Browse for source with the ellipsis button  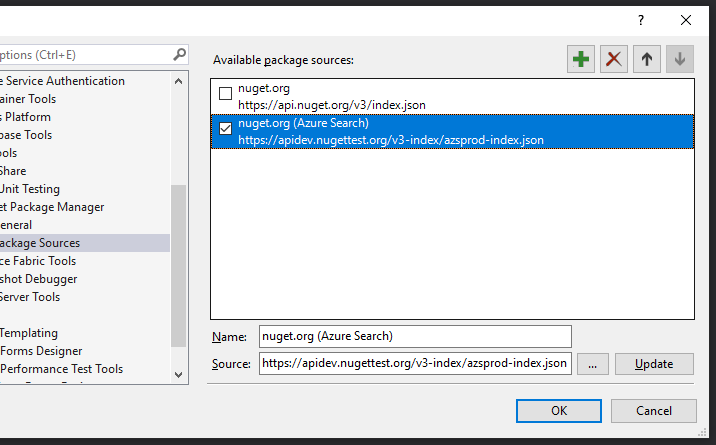tap(593, 364)
